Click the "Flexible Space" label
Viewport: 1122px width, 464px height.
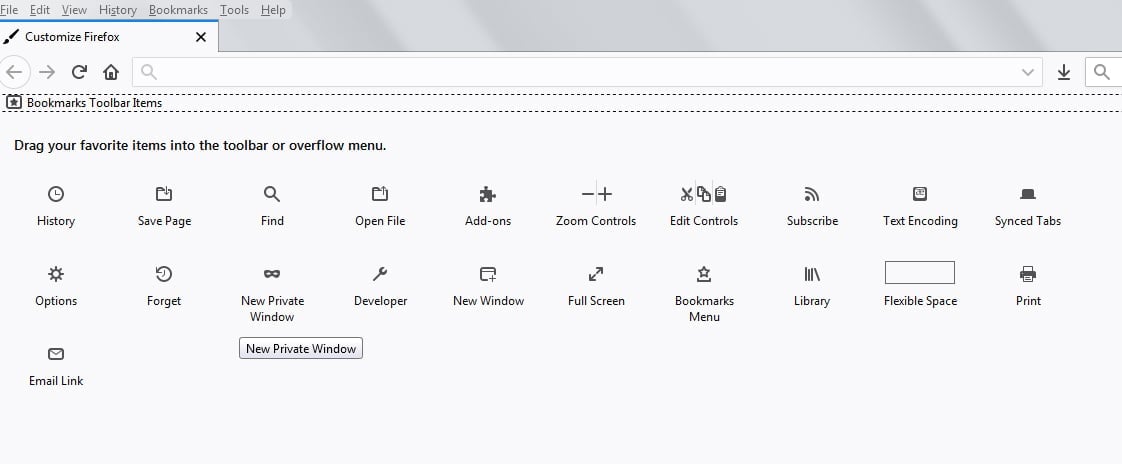click(920, 301)
